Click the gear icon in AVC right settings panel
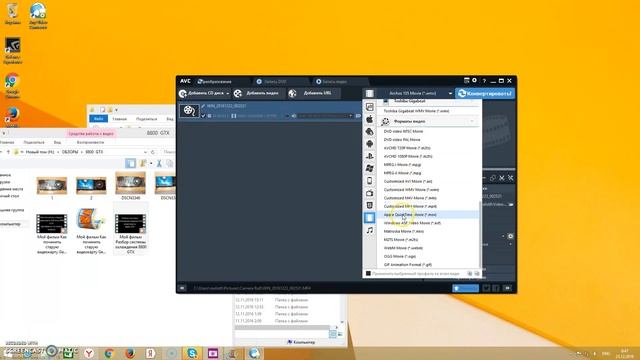The height and width of the screenshot is (360, 640). (x=510, y=236)
